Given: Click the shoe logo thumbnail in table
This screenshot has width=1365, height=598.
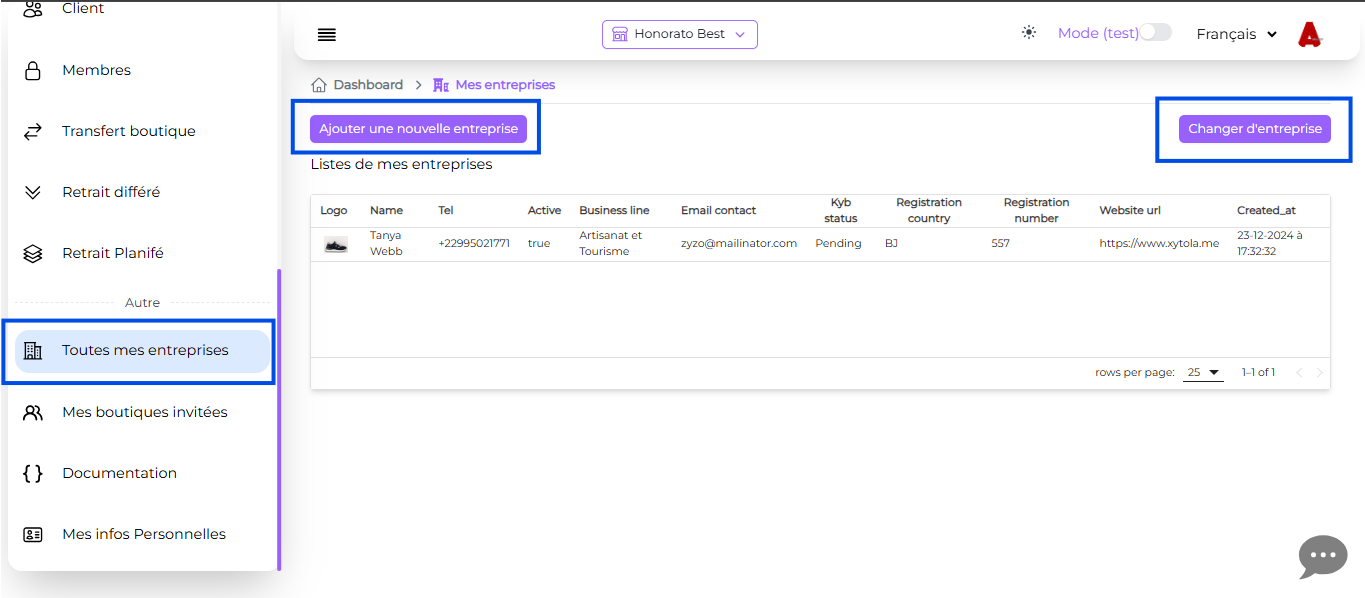Looking at the screenshot, I should tap(335, 244).
